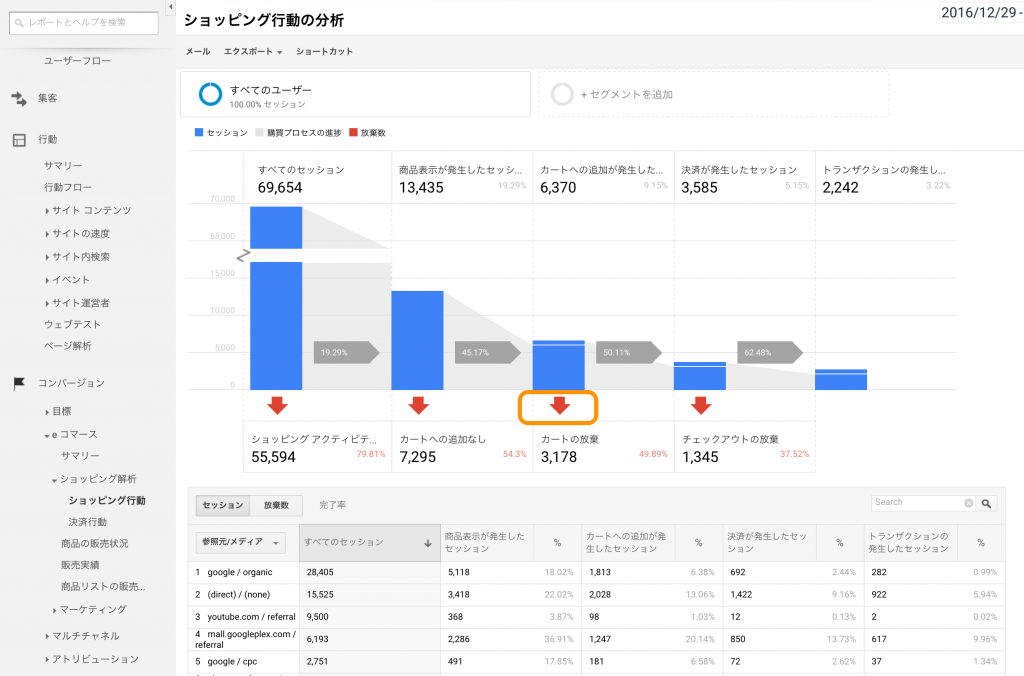Select the セッション table toggle

click(222, 506)
